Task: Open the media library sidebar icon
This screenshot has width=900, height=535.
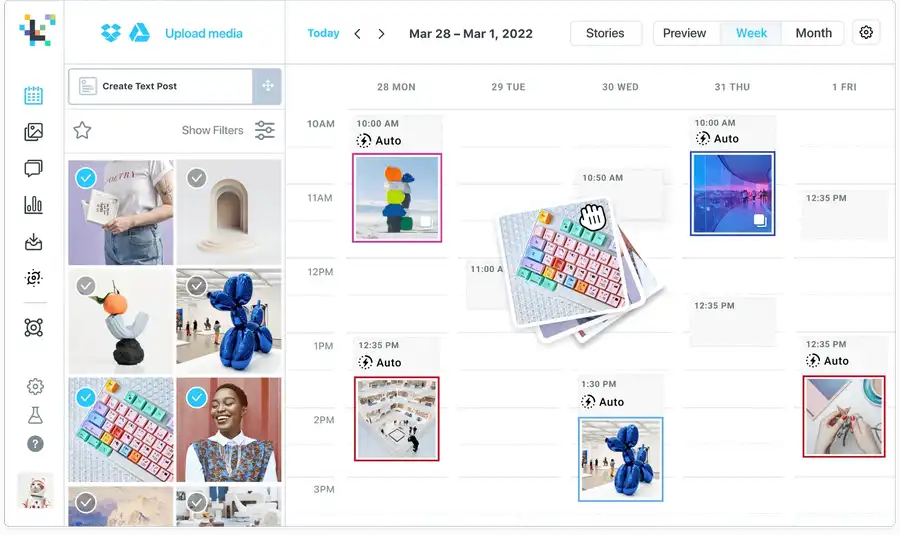Action: (33, 132)
